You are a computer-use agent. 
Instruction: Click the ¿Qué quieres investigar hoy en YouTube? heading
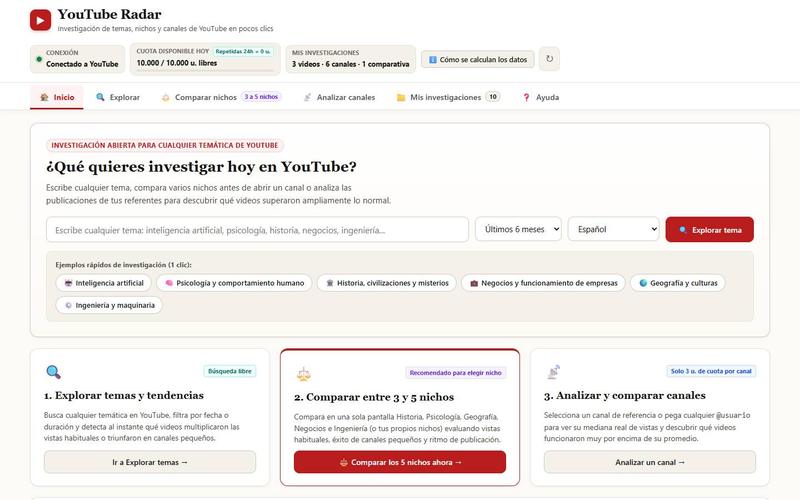click(202, 167)
